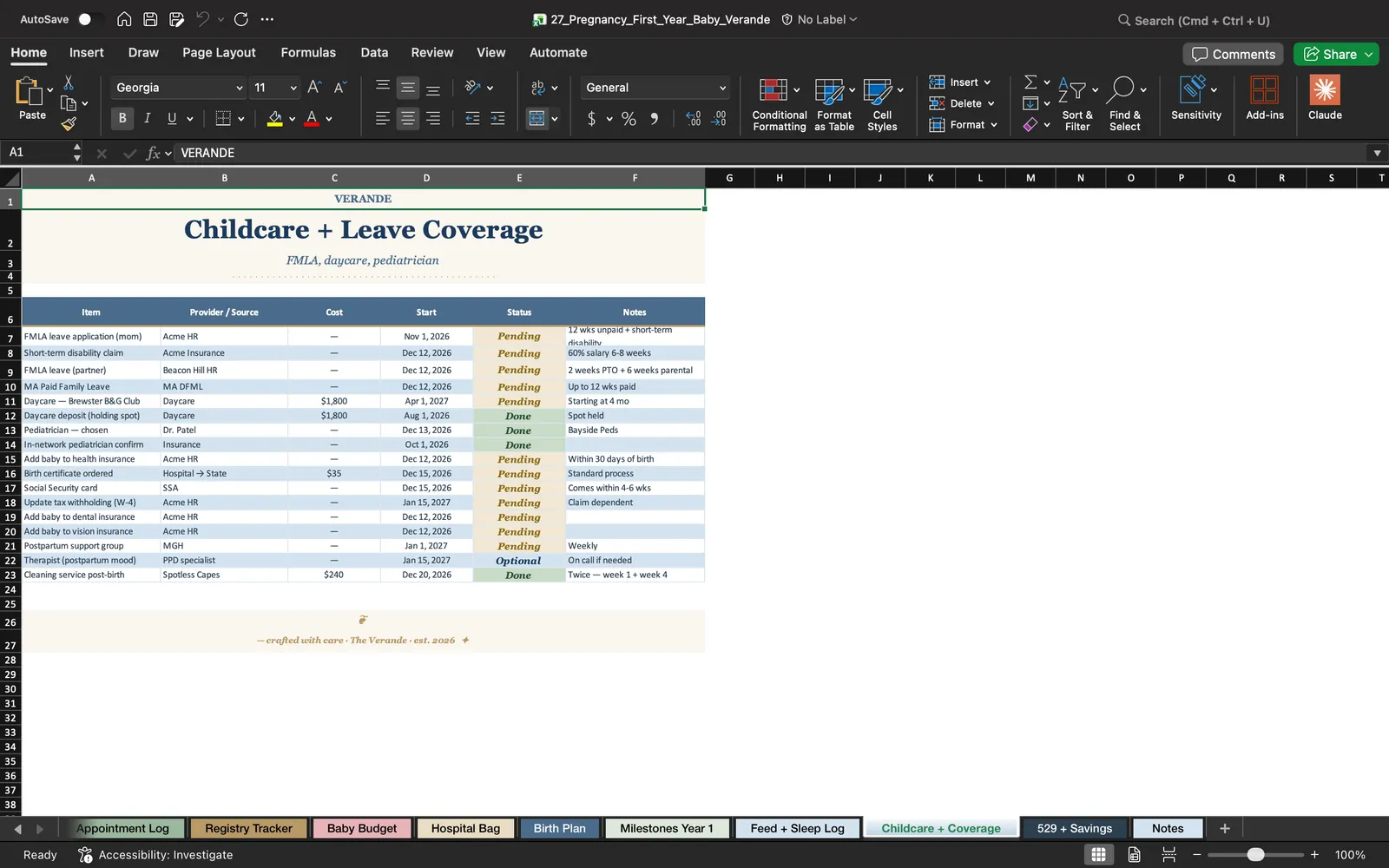Click the Format Painter brush icon
Image resolution: width=1389 pixels, height=868 pixels.
click(x=69, y=123)
